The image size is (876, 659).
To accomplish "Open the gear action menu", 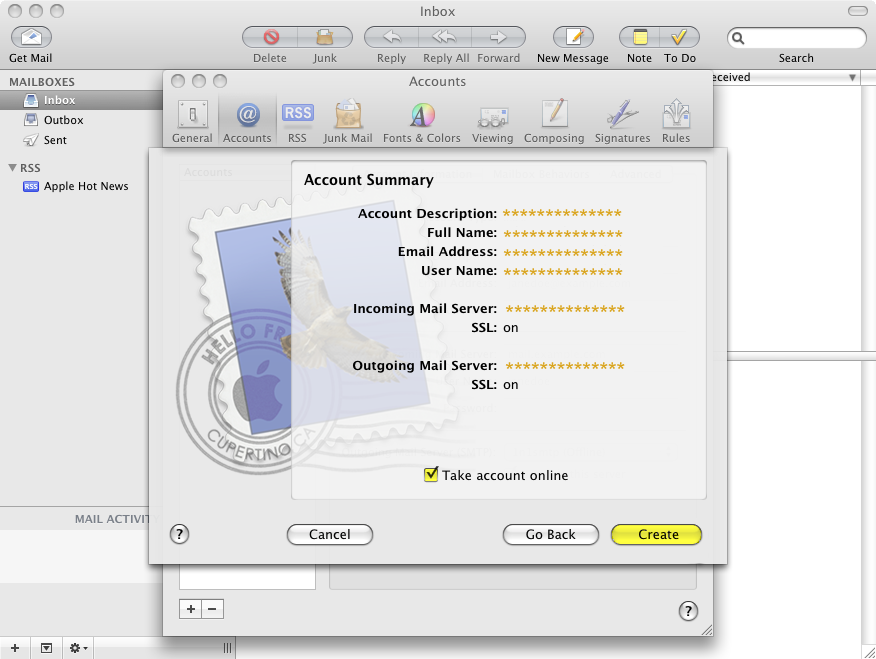I will click(78, 648).
